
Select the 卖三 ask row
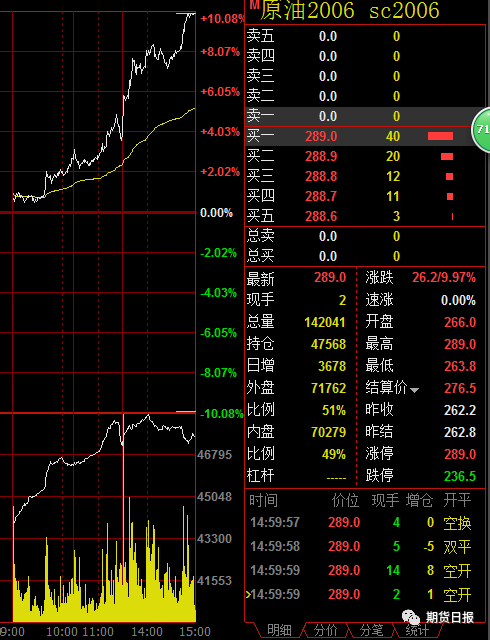tap(365, 76)
